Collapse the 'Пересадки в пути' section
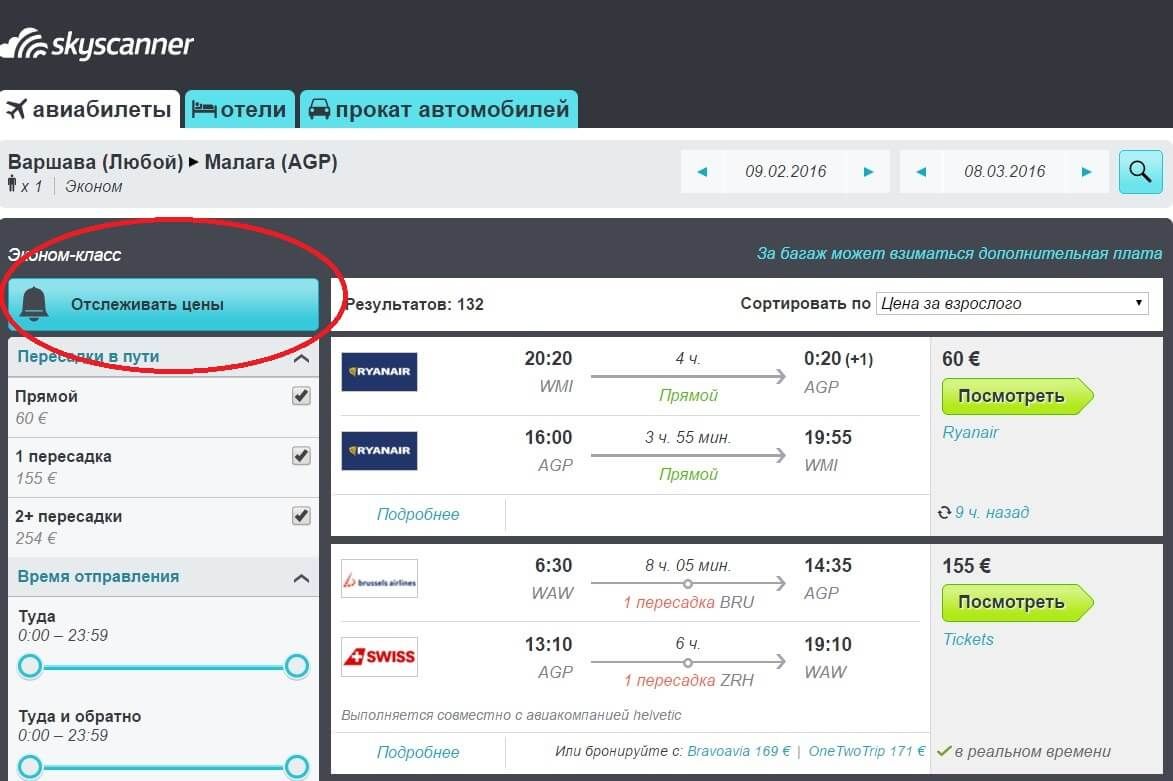 pyautogui.click(x=301, y=358)
